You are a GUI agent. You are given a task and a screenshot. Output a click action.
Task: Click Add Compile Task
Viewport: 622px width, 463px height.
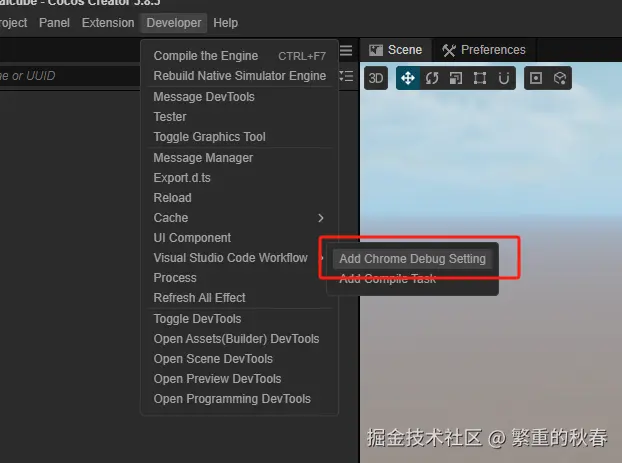tap(412, 279)
